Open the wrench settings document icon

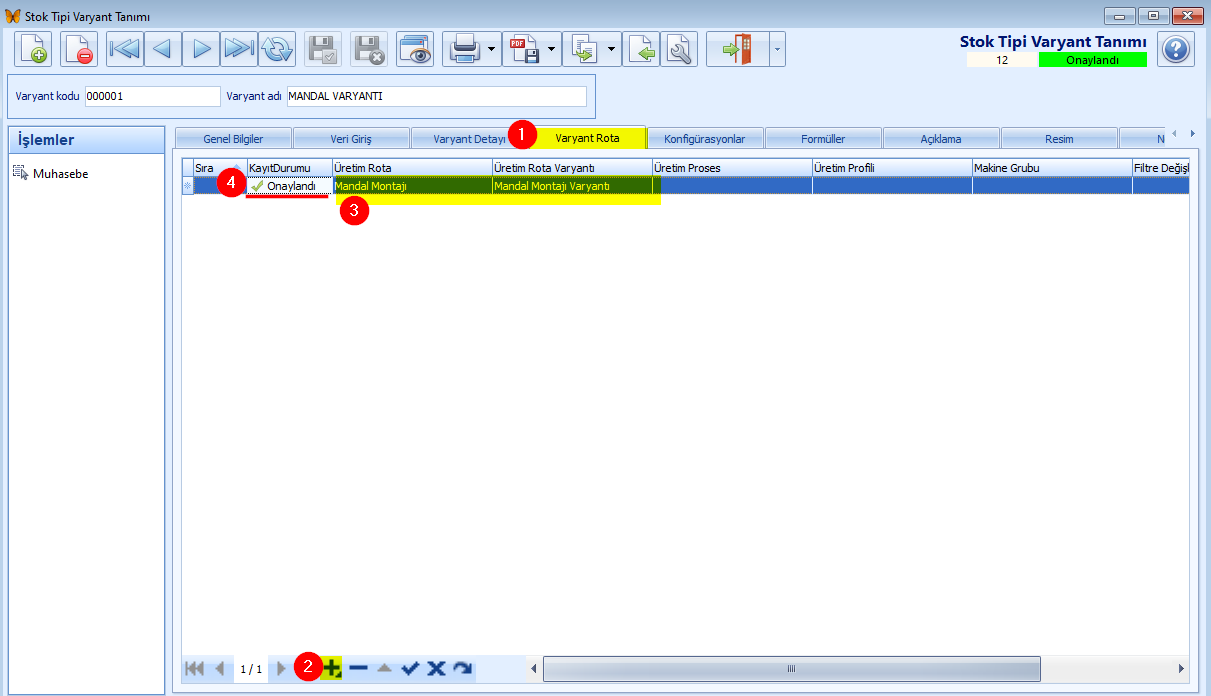click(x=679, y=49)
